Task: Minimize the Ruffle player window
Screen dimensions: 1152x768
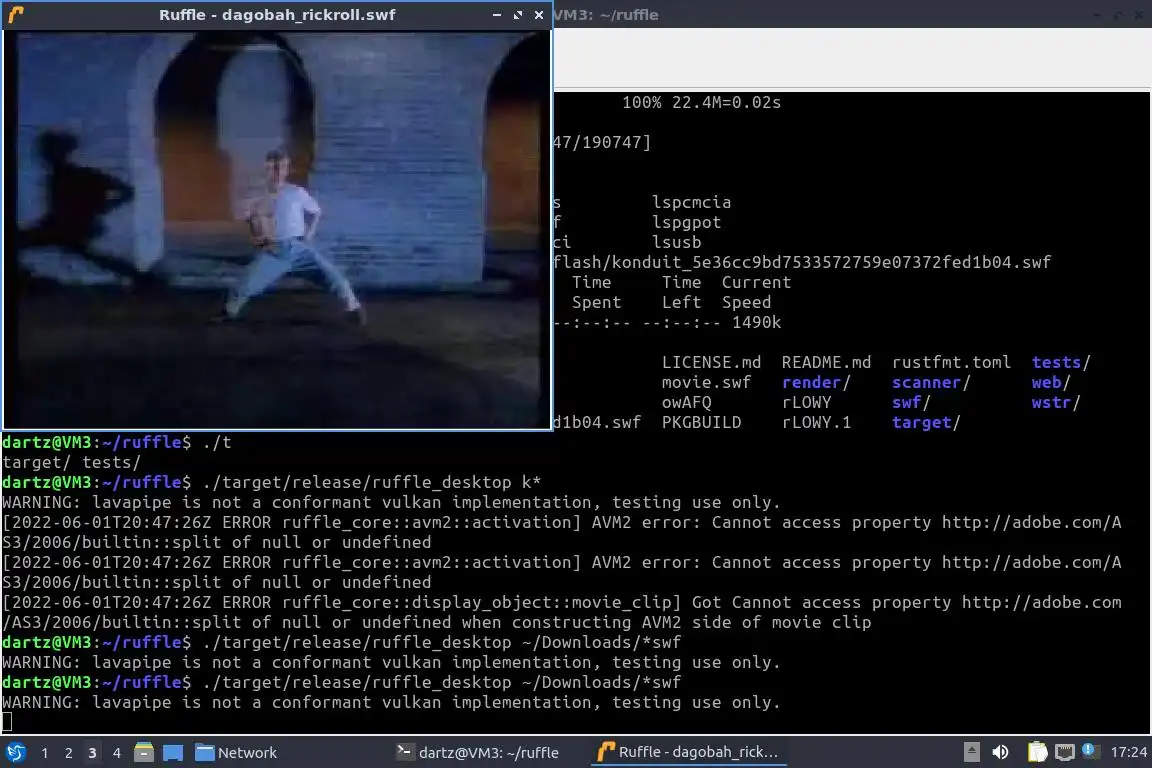Action: tap(497, 15)
